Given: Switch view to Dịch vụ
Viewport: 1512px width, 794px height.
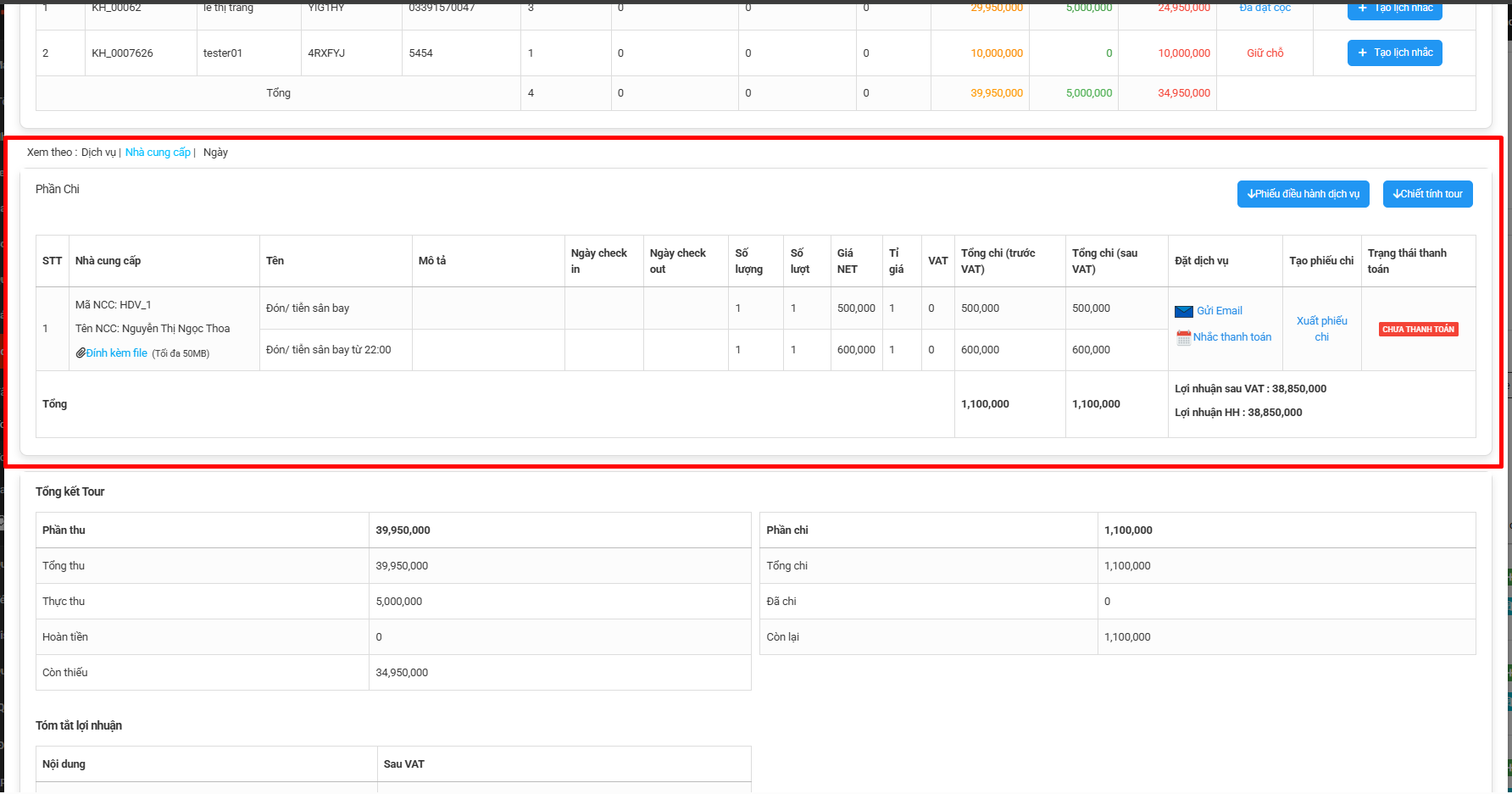Looking at the screenshot, I should click(x=98, y=153).
